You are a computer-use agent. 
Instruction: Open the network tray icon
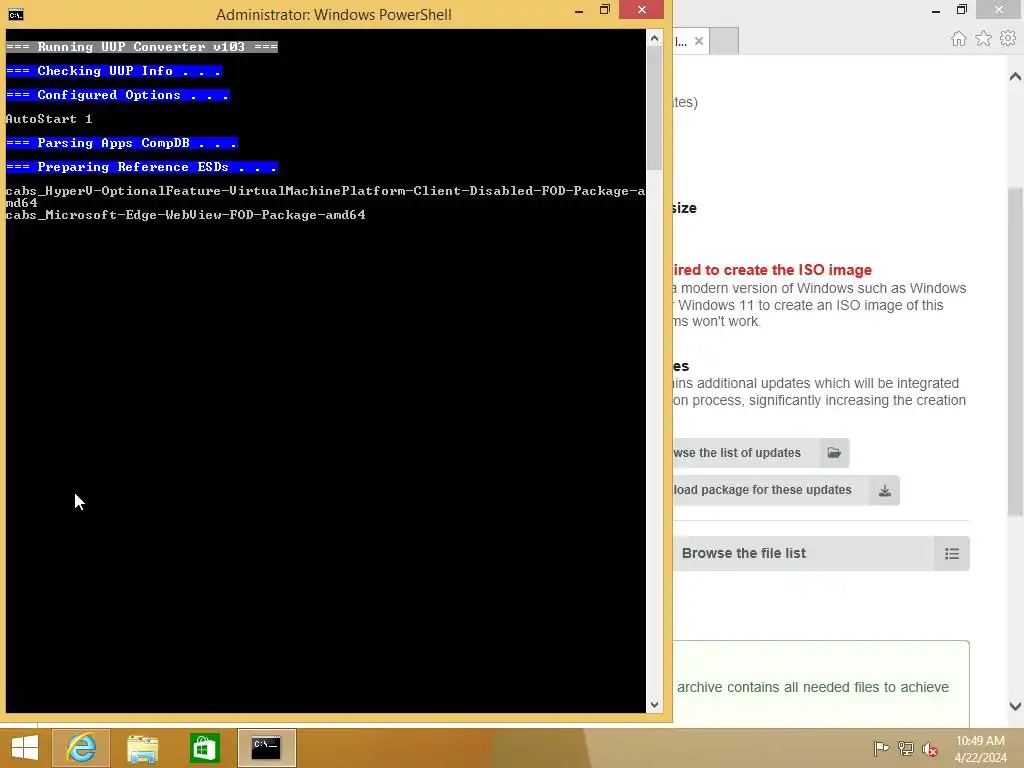(x=905, y=748)
